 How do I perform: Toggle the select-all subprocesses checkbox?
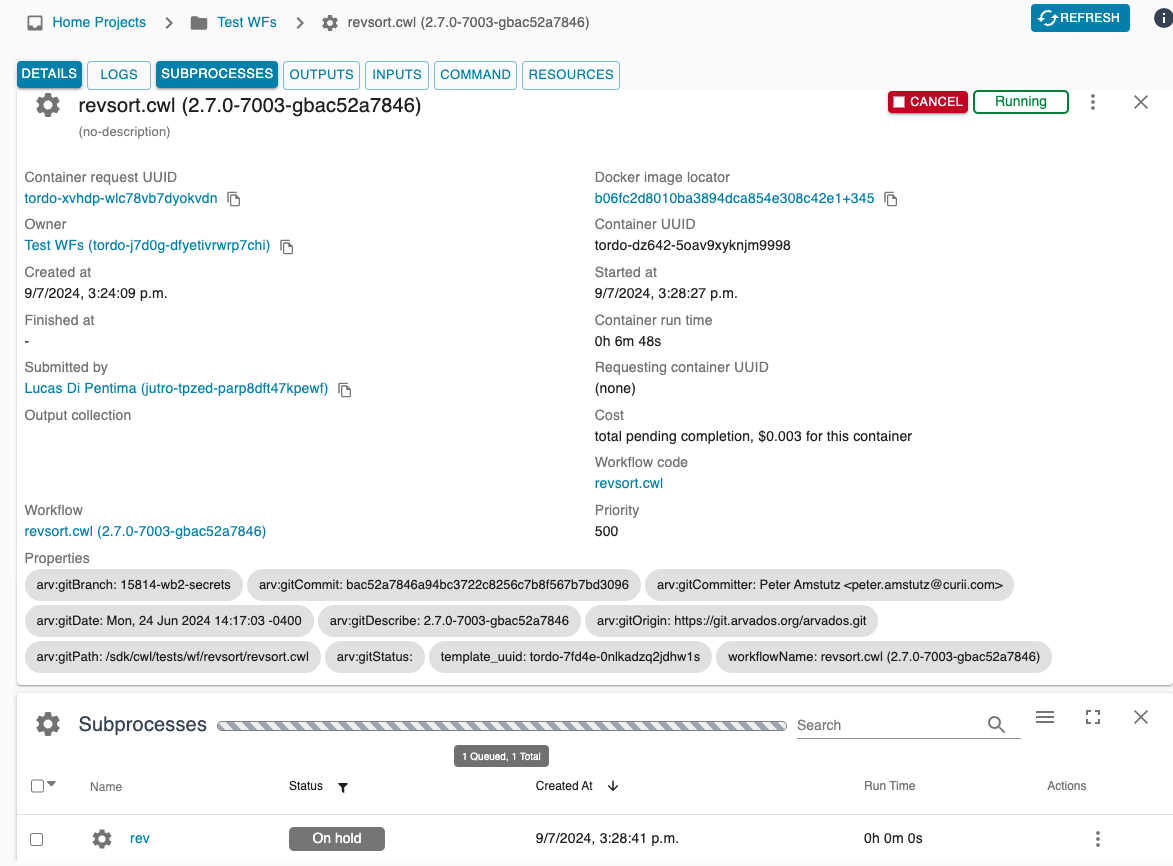[x=37, y=786]
